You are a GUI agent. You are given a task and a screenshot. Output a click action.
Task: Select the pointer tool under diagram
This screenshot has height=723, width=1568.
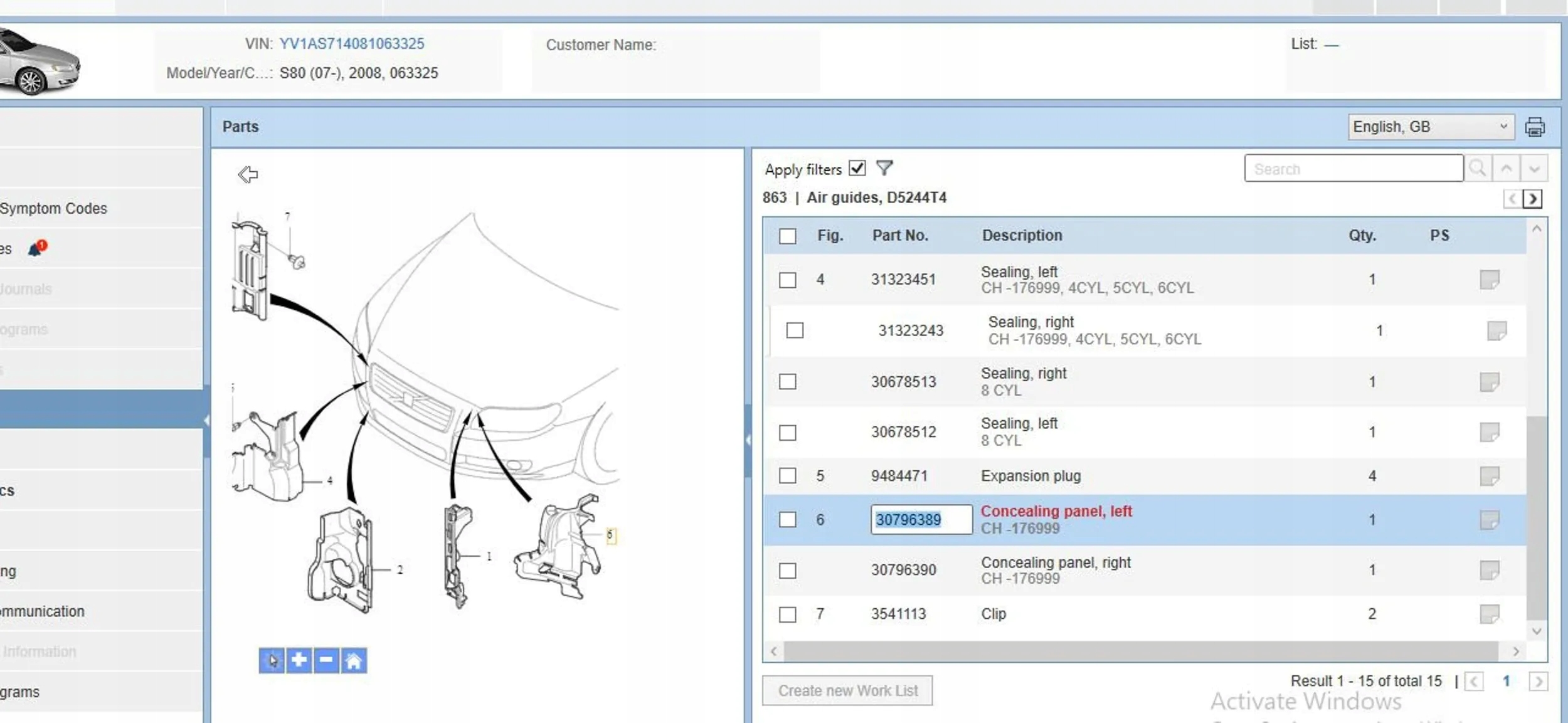pyautogui.click(x=272, y=660)
